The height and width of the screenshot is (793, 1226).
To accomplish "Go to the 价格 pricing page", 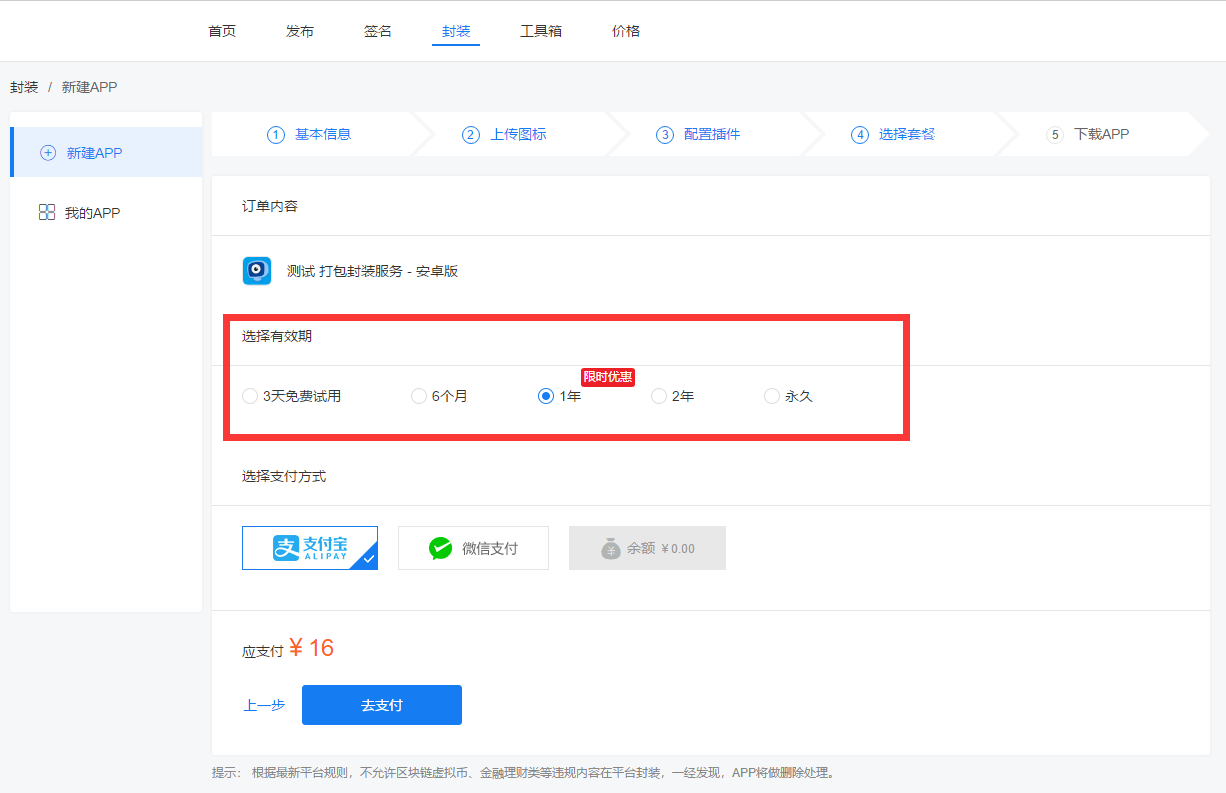I will (x=626, y=31).
